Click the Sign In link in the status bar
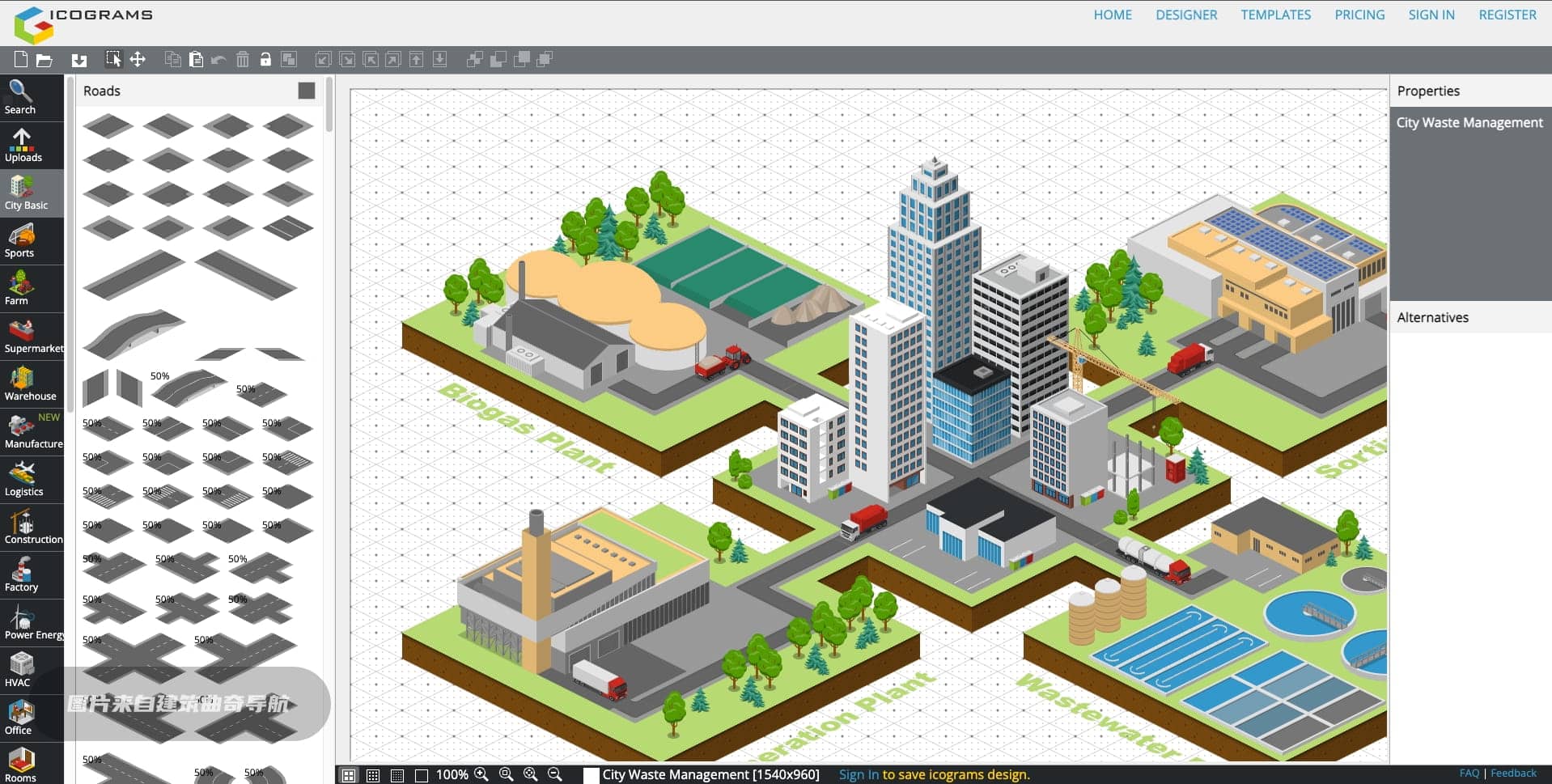The image size is (1552, 784). pyautogui.click(x=858, y=774)
